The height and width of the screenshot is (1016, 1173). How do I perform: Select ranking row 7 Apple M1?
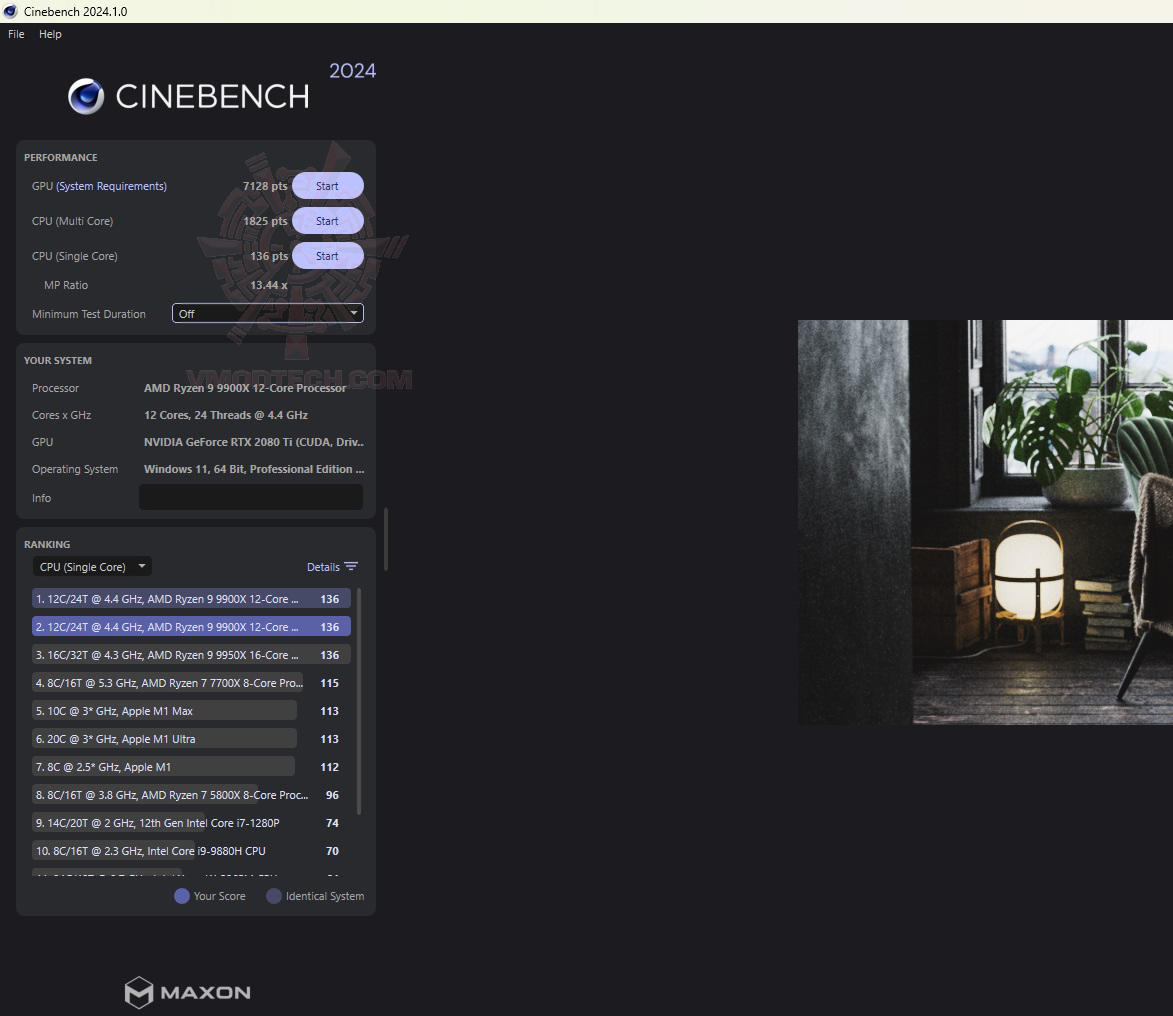click(x=192, y=767)
